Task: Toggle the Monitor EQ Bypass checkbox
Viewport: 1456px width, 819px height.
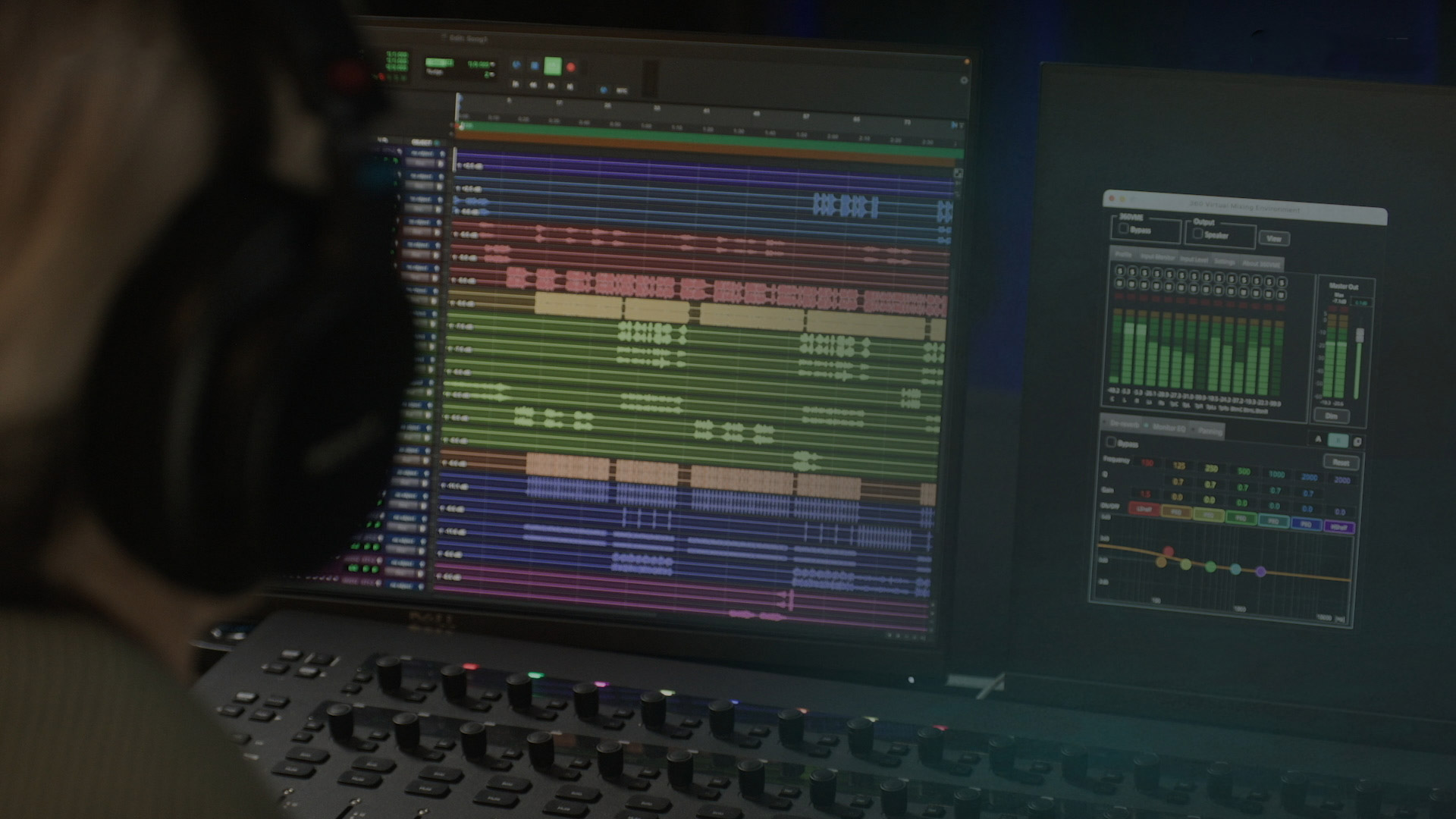Action: point(1111,442)
